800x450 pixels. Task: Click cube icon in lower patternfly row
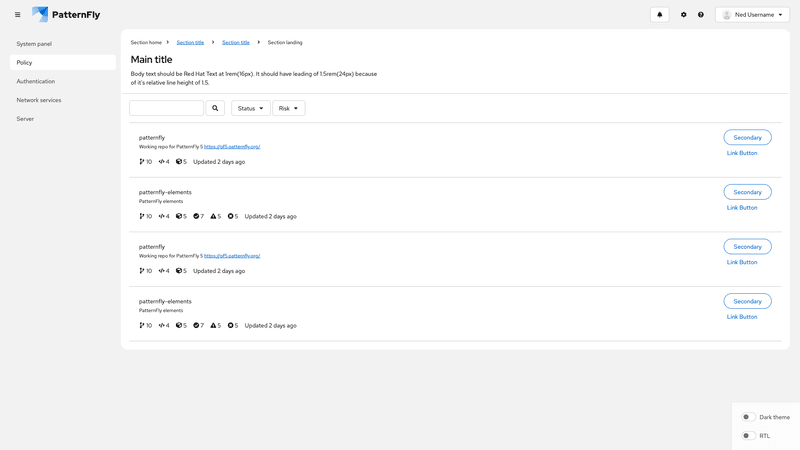pos(179,271)
